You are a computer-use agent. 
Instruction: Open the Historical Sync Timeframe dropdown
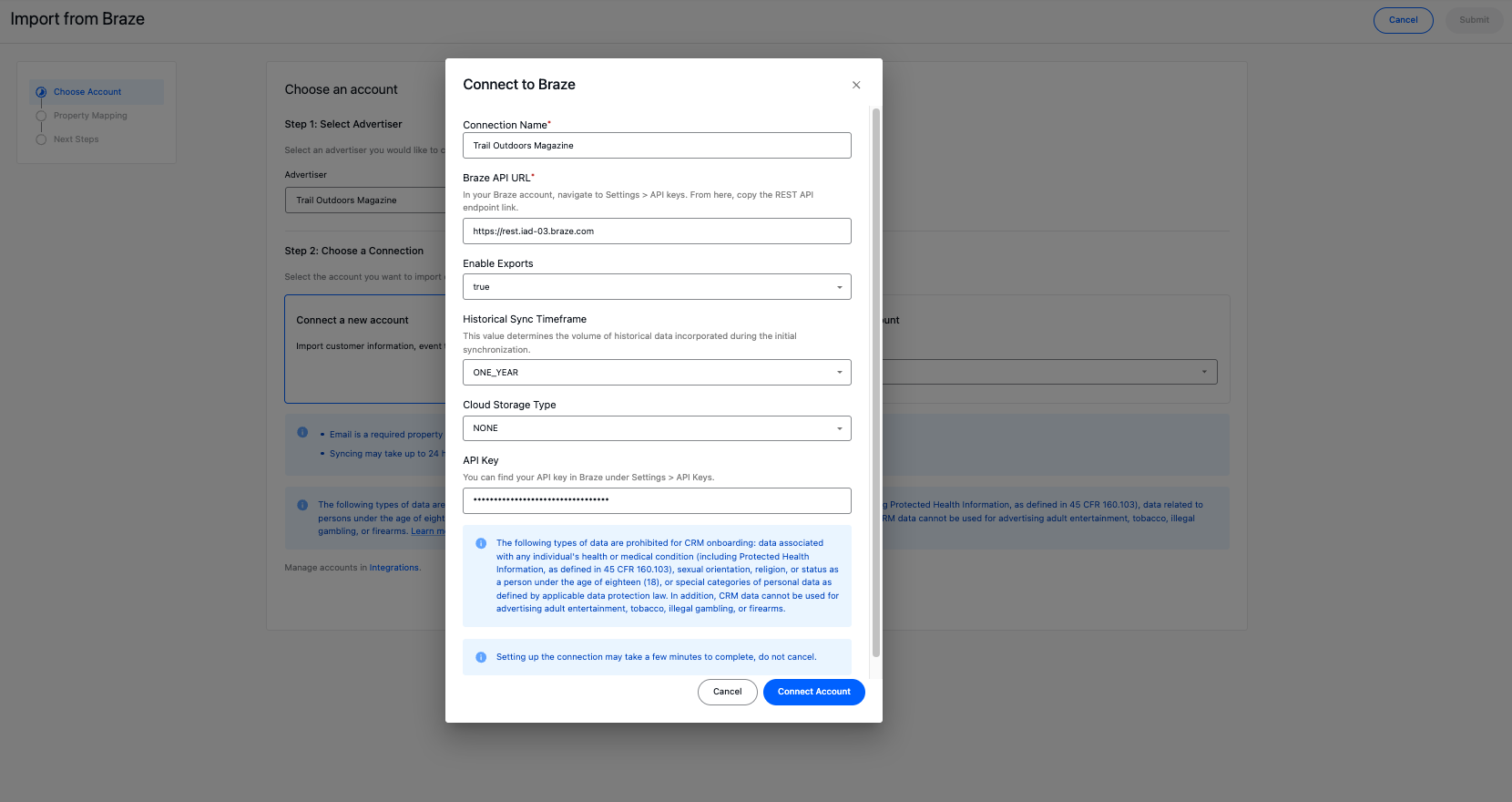click(x=656, y=373)
